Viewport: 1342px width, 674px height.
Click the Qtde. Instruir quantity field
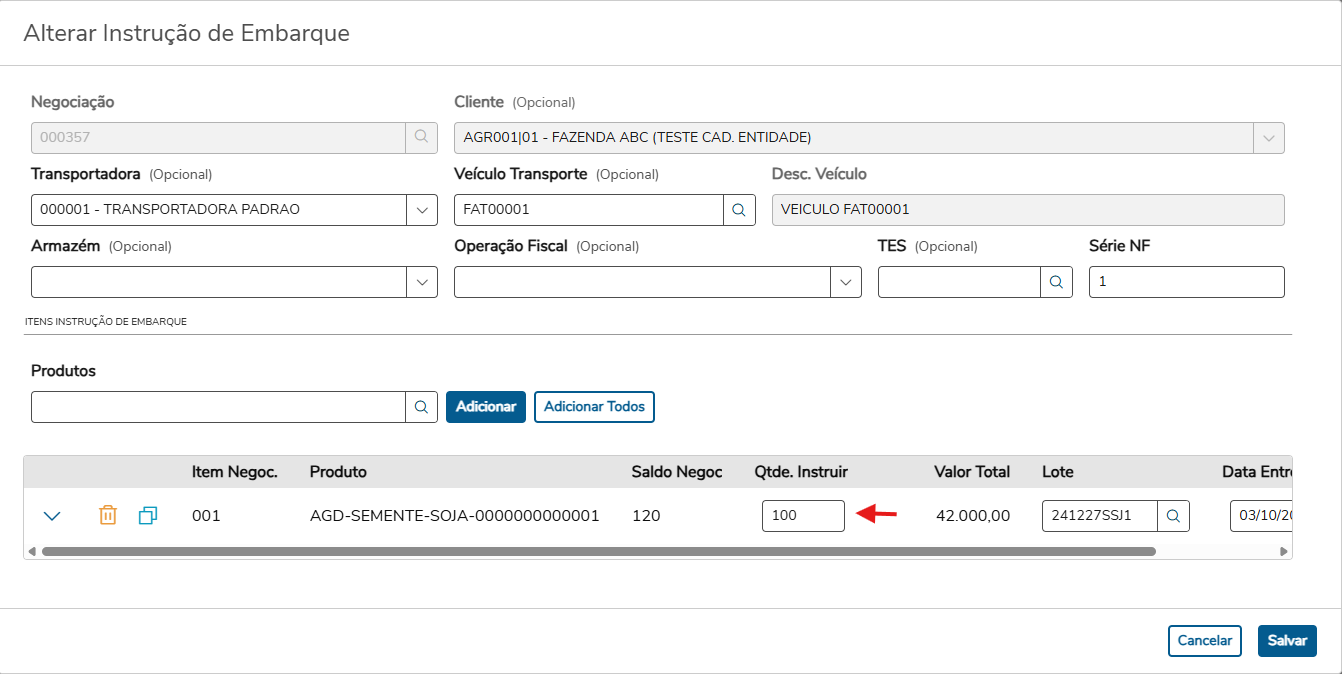pyautogui.click(x=802, y=516)
